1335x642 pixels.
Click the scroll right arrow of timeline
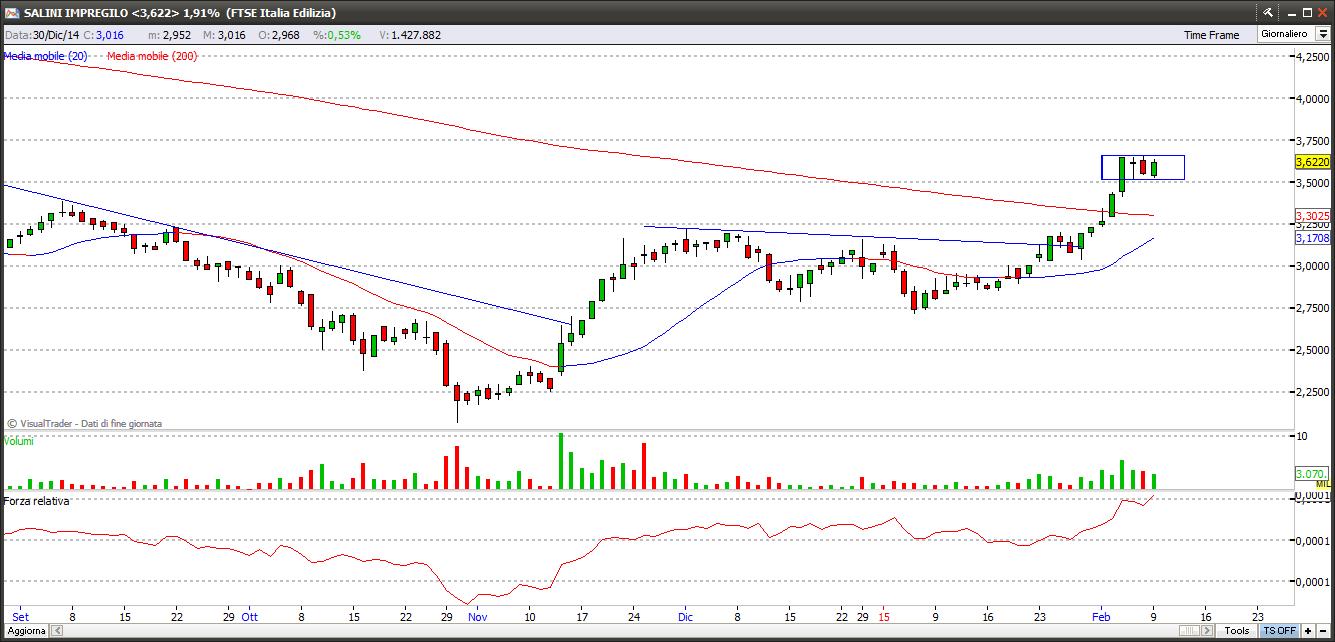click(x=1209, y=631)
